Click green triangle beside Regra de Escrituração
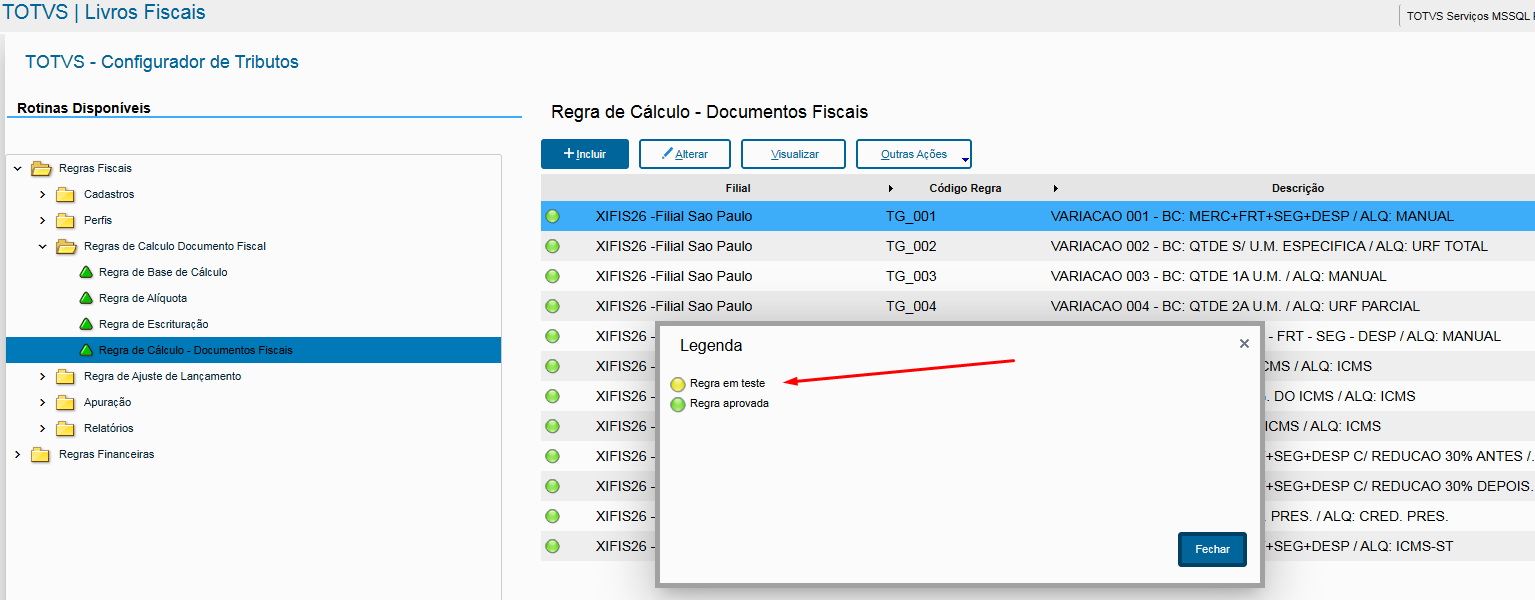The height and width of the screenshot is (600, 1535). (86, 324)
